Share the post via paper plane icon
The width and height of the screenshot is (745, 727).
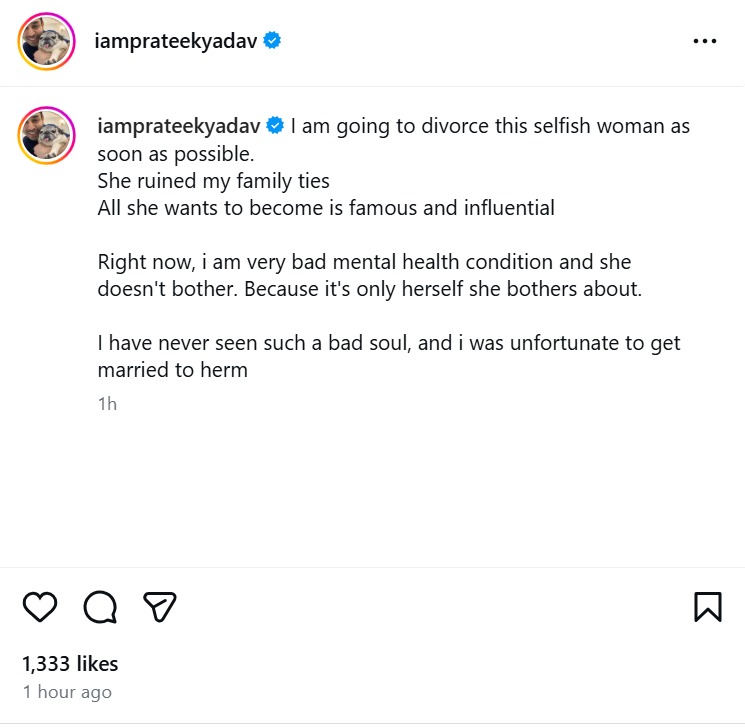pos(160,606)
